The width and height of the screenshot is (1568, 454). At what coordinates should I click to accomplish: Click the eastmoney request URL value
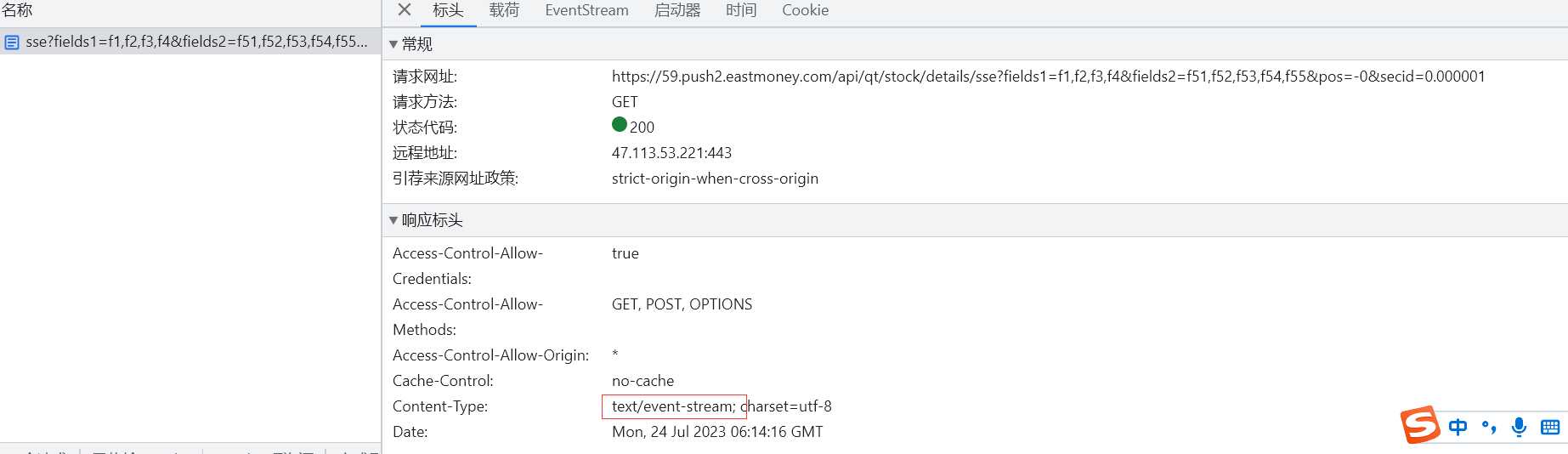[1048, 77]
